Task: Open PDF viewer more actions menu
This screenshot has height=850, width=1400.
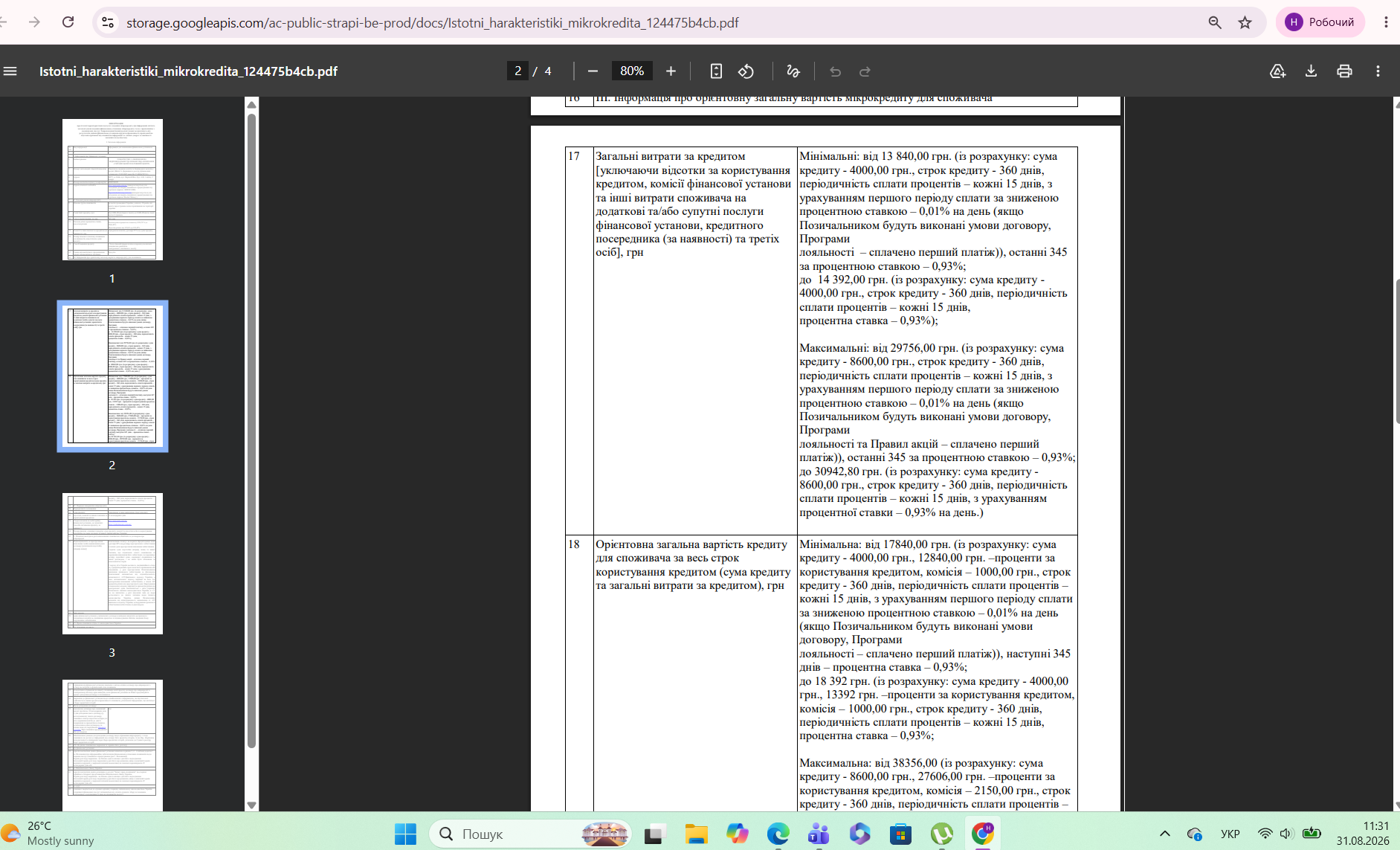Action: pyautogui.click(x=1378, y=71)
